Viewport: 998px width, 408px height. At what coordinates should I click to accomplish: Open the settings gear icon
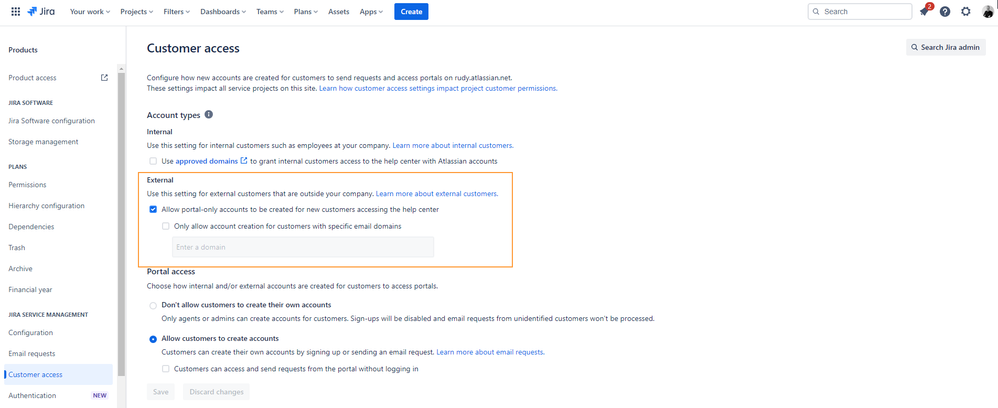click(966, 11)
